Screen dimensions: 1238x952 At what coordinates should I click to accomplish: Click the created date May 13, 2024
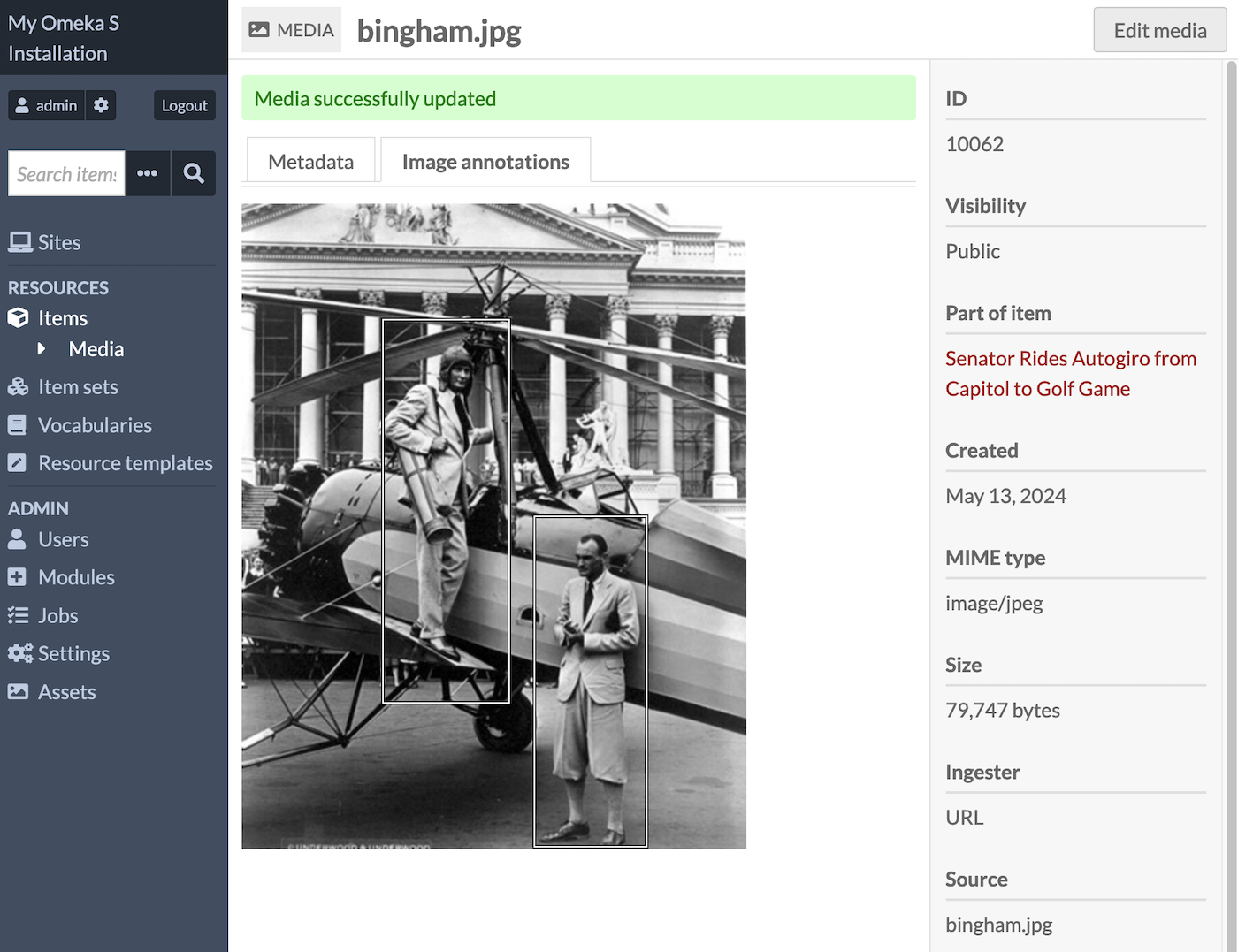pyautogui.click(x=1005, y=496)
